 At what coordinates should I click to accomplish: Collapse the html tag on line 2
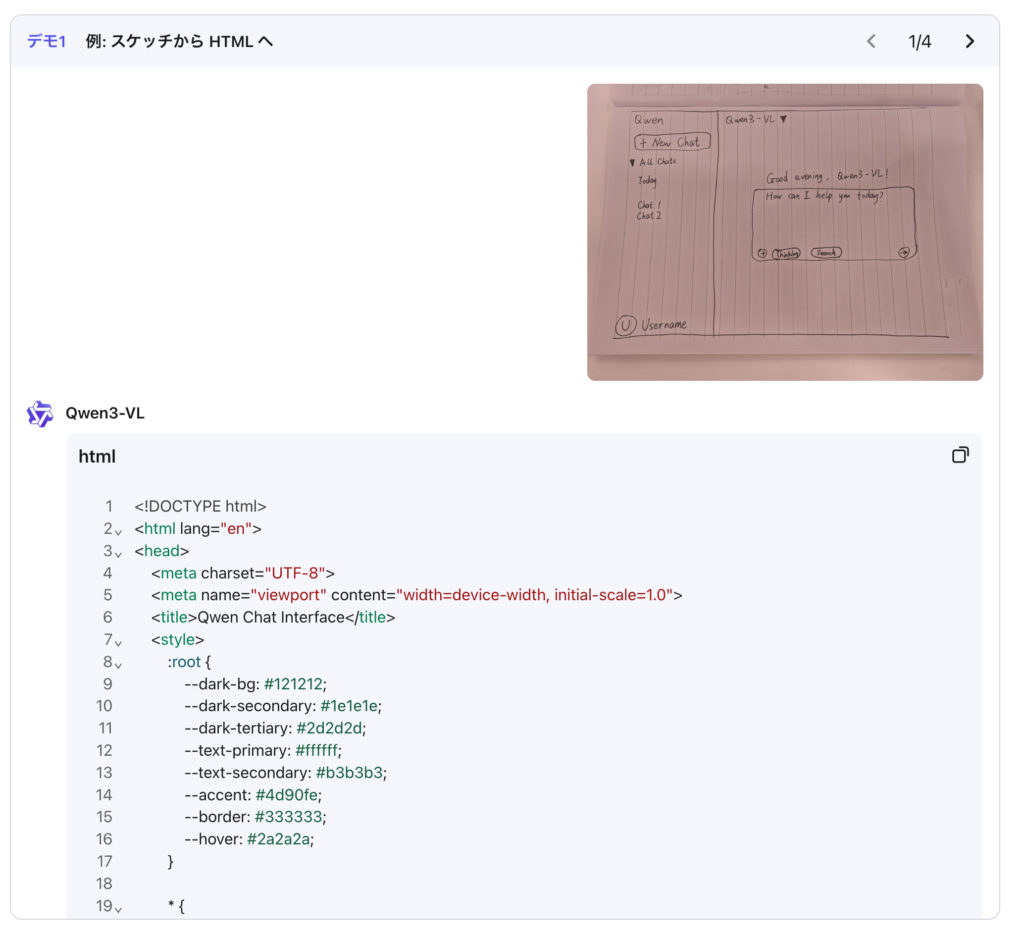click(x=118, y=531)
